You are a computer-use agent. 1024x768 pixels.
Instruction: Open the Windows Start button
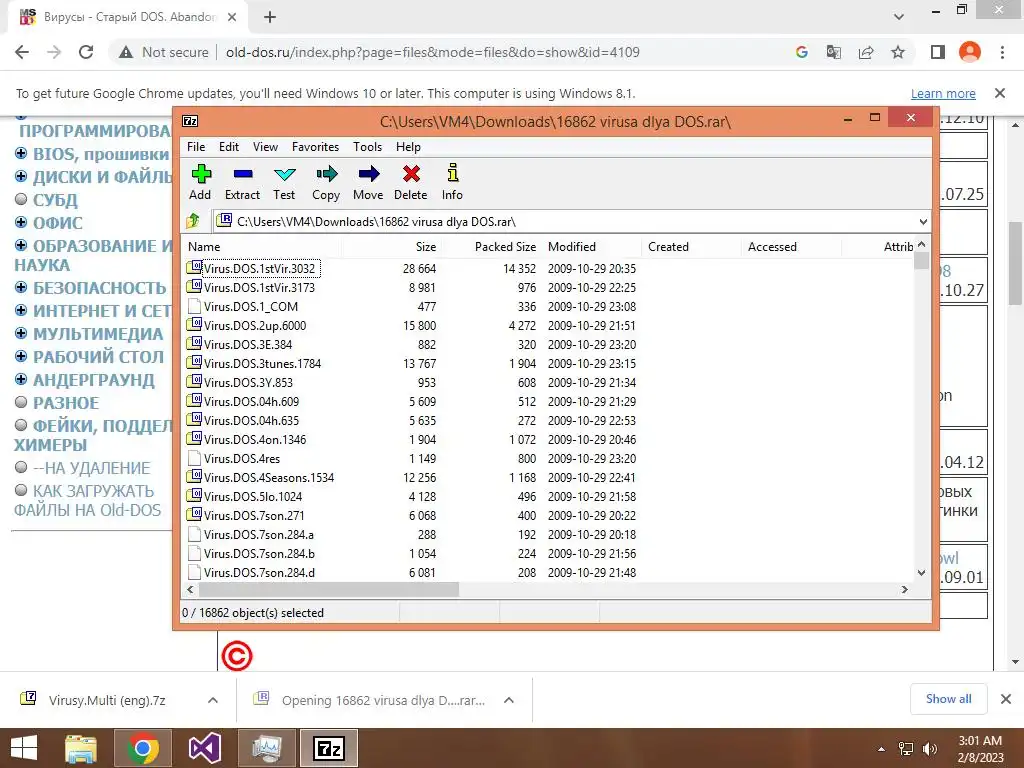pyautogui.click(x=24, y=748)
